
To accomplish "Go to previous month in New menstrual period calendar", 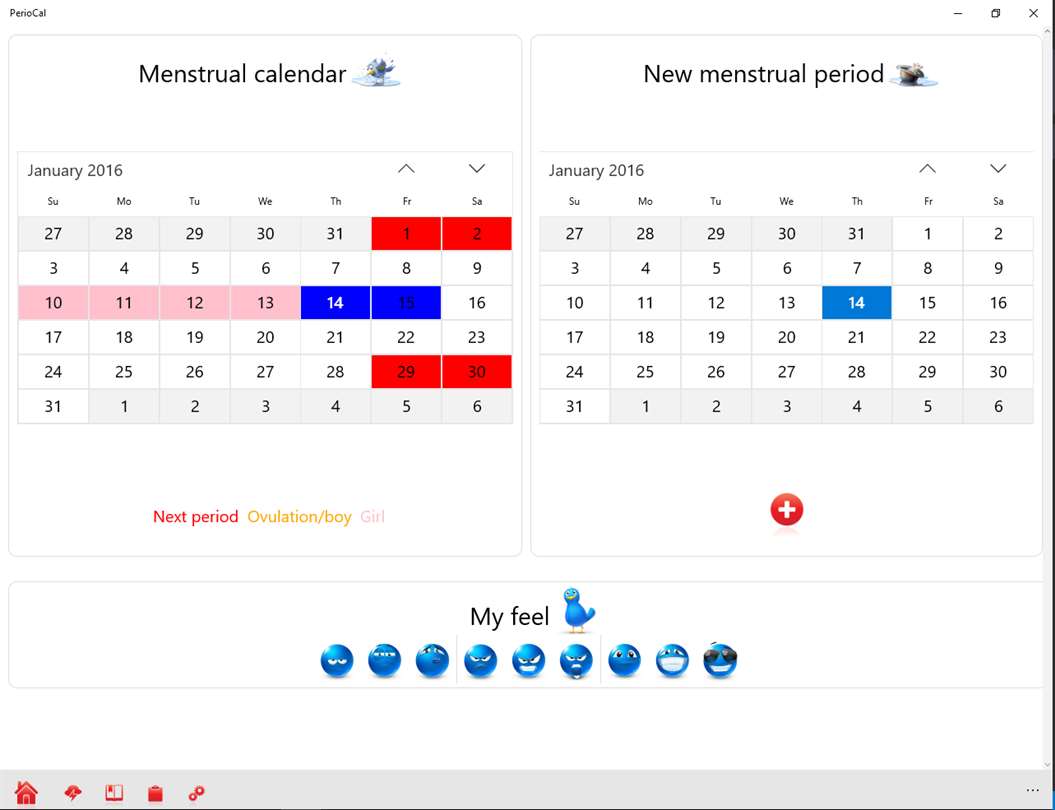I will 927,169.
